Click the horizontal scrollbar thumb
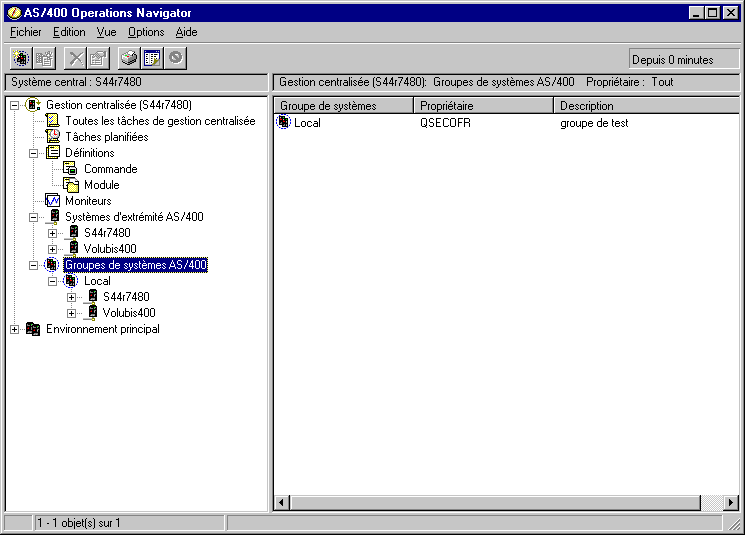 495,502
